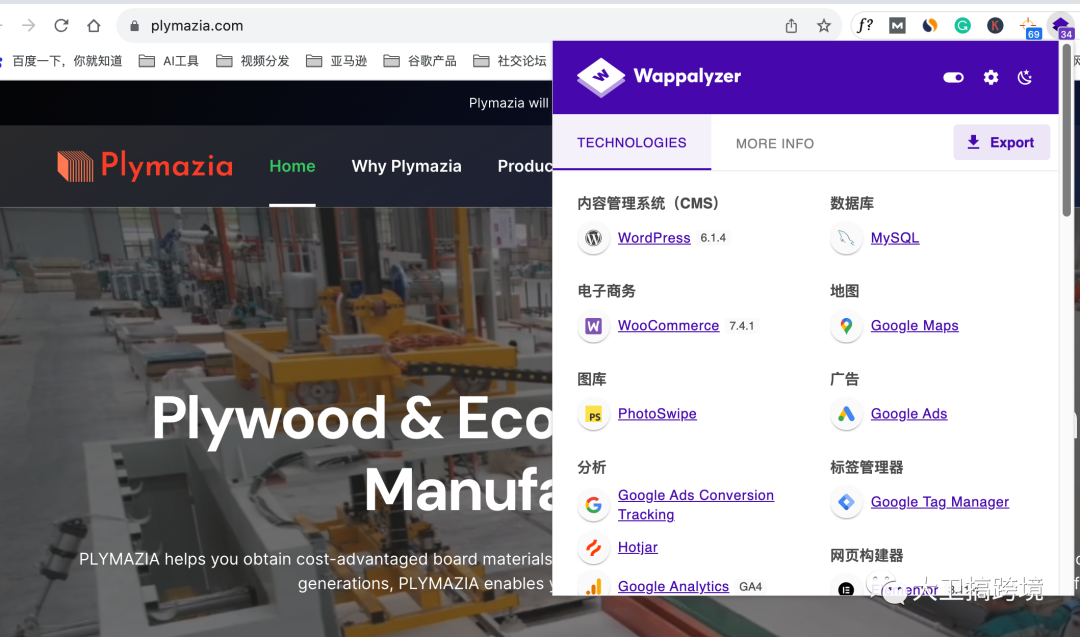
Task: Open the M extension icon
Action: point(897,25)
